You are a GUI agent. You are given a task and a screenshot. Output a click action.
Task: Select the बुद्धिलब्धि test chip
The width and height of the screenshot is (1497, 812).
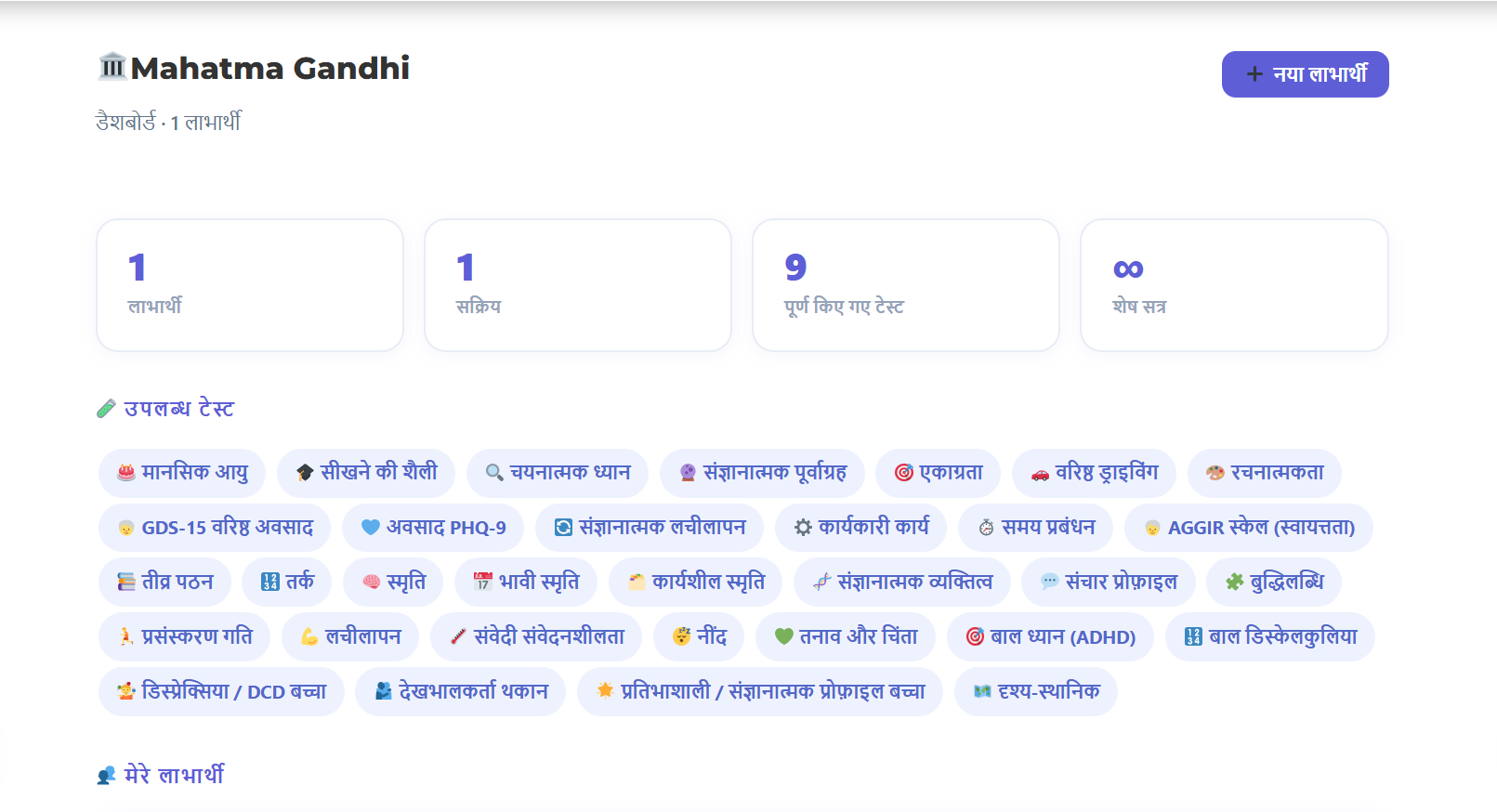click(1274, 582)
